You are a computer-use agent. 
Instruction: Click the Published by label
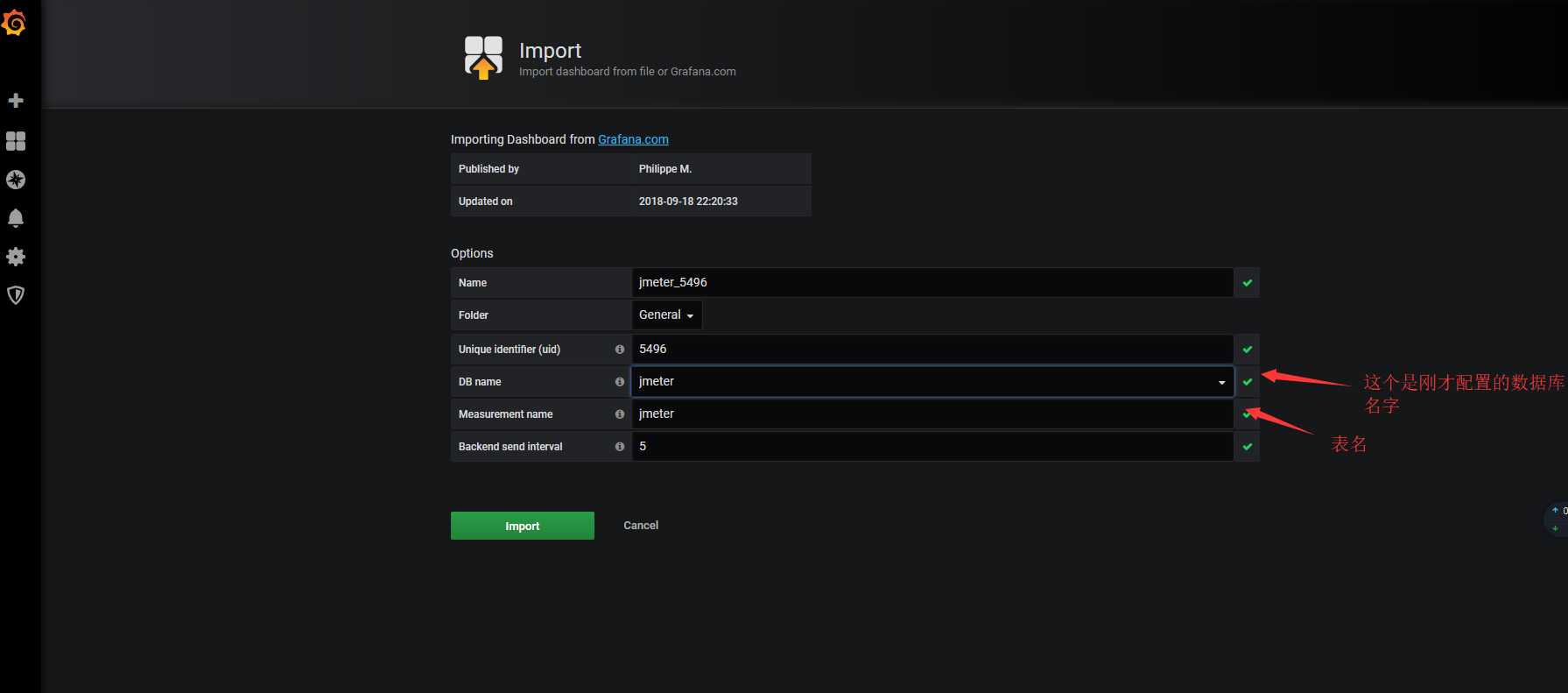489,169
